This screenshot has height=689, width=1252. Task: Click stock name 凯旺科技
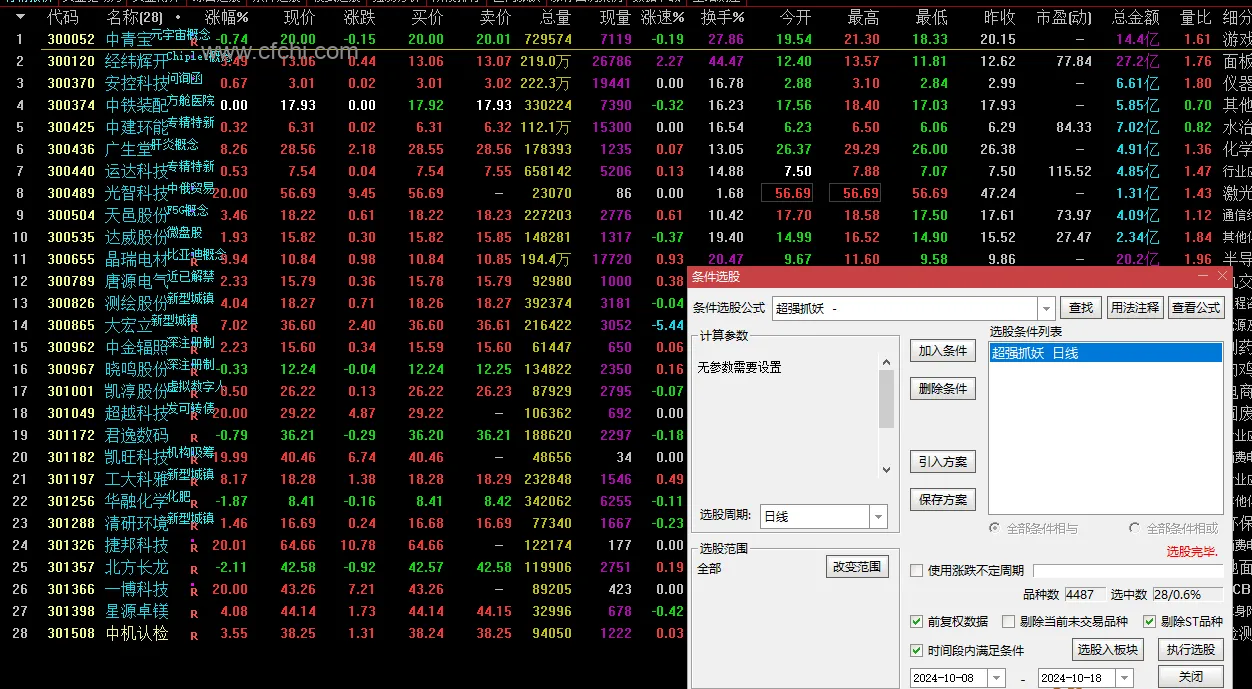[x=137, y=458]
